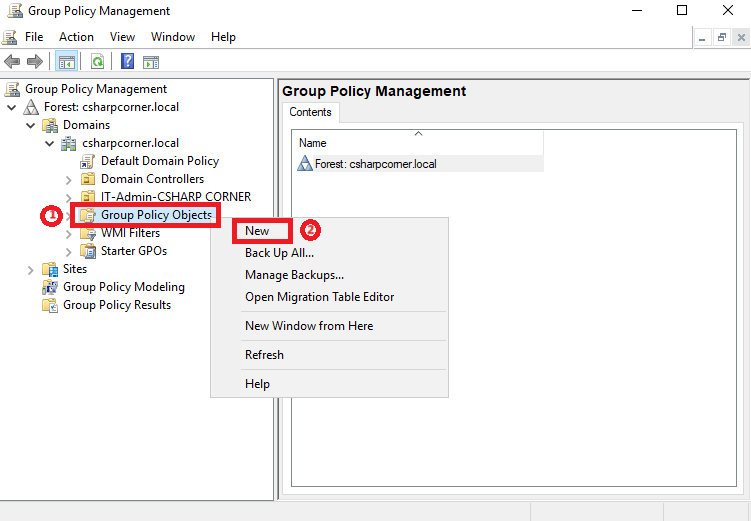Click the WMI Filters folder icon

pos(88,234)
